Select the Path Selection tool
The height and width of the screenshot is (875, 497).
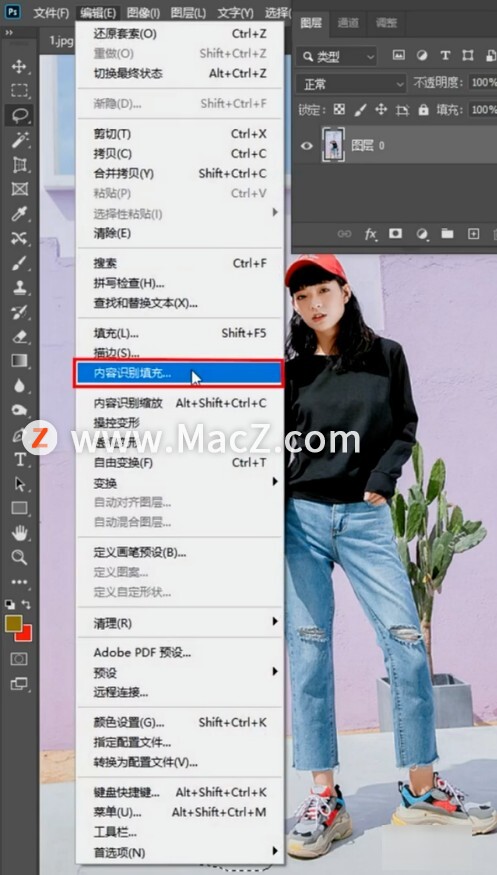coord(19,484)
